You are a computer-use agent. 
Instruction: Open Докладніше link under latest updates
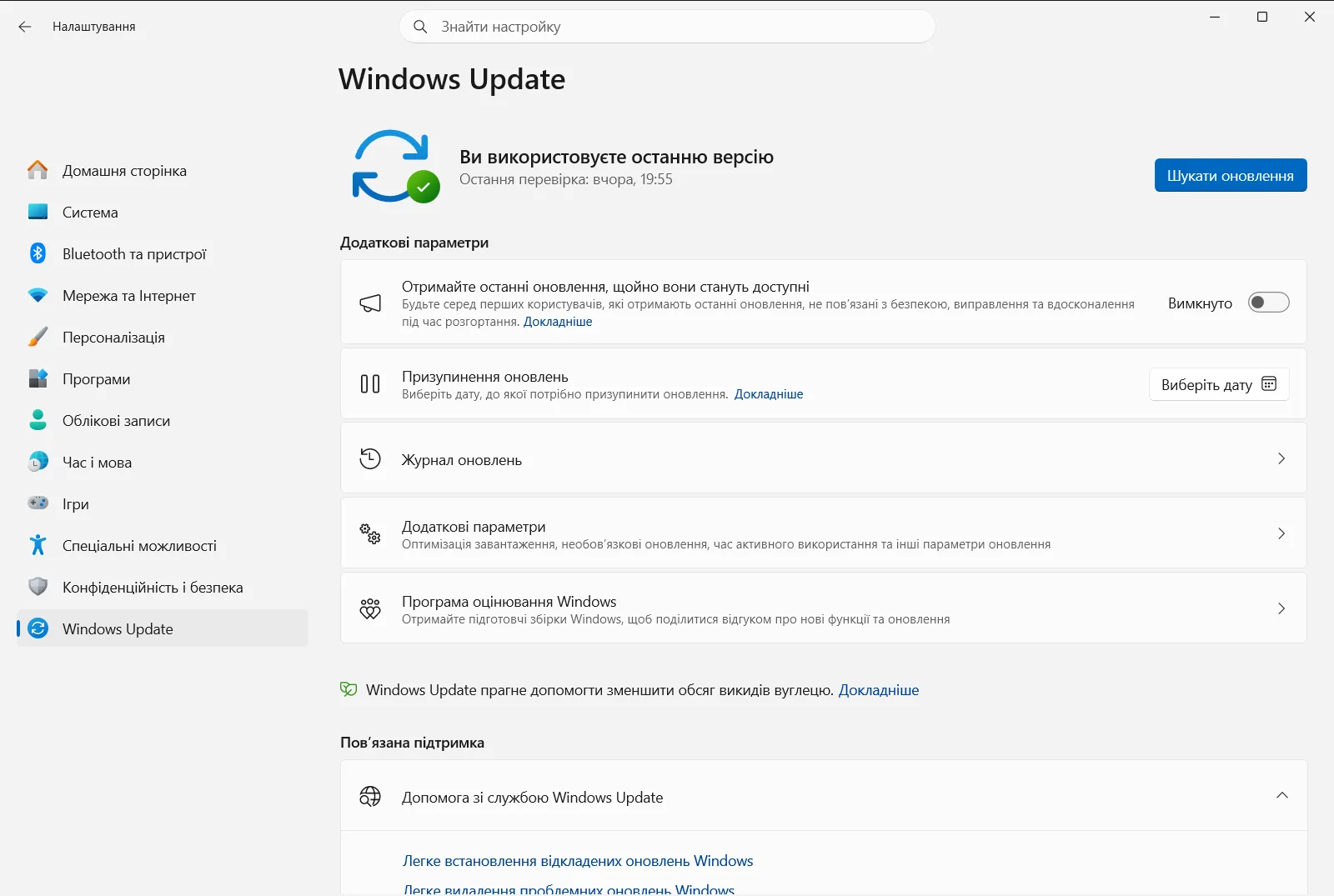click(558, 322)
